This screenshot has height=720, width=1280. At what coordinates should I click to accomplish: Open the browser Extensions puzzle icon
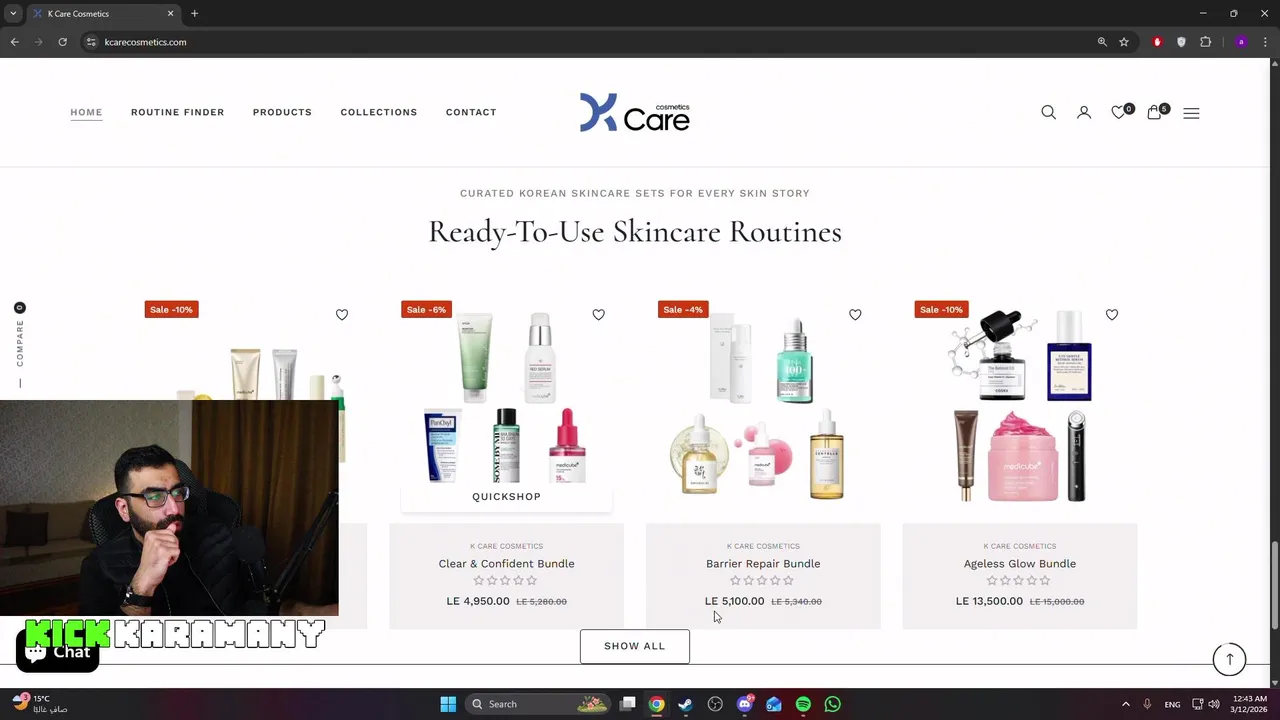pyautogui.click(x=1205, y=42)
